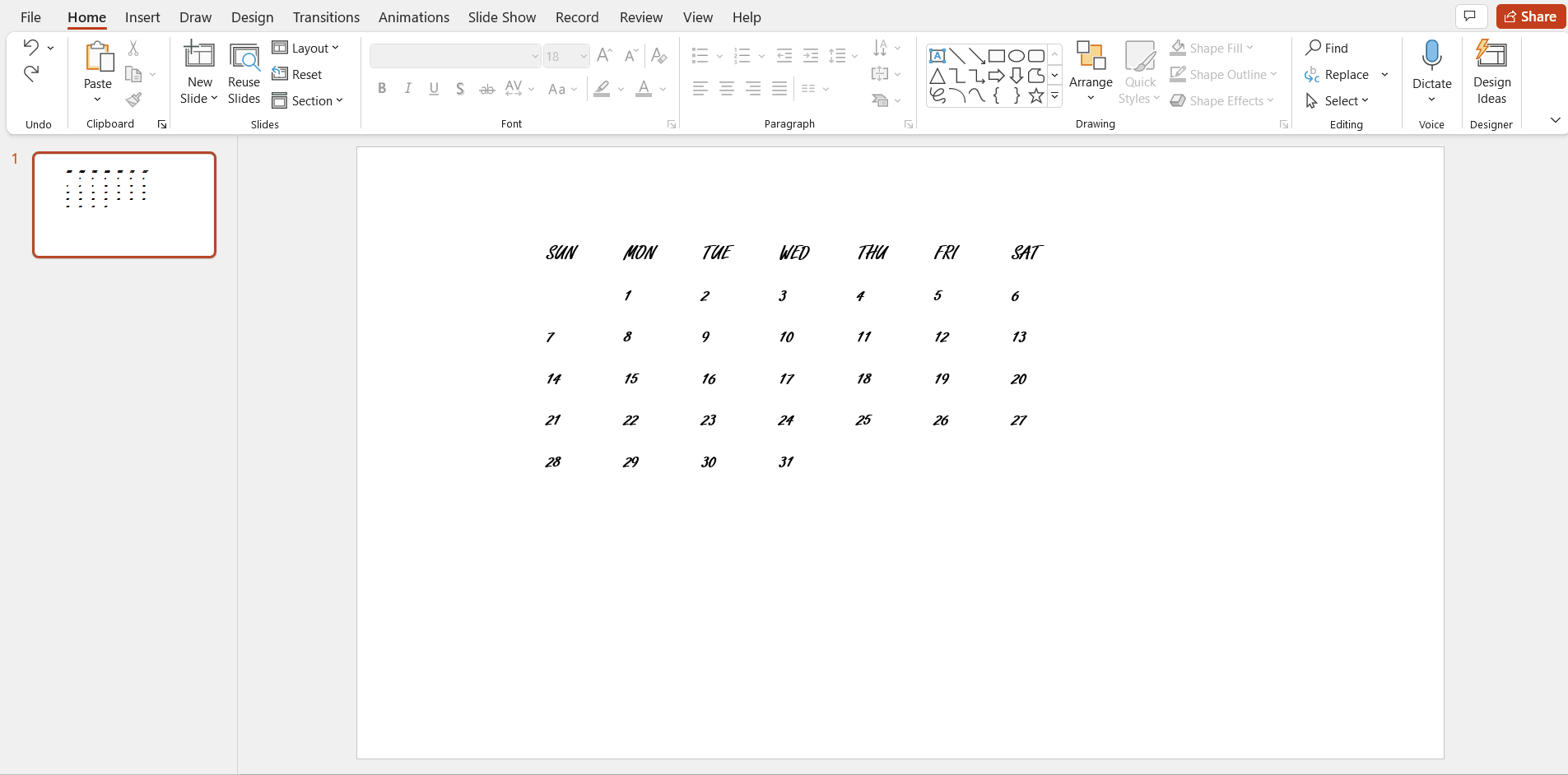Click the Cut scissors icon
The height and width of the screenshot is (775, 1568).
[x=133, y=49]
